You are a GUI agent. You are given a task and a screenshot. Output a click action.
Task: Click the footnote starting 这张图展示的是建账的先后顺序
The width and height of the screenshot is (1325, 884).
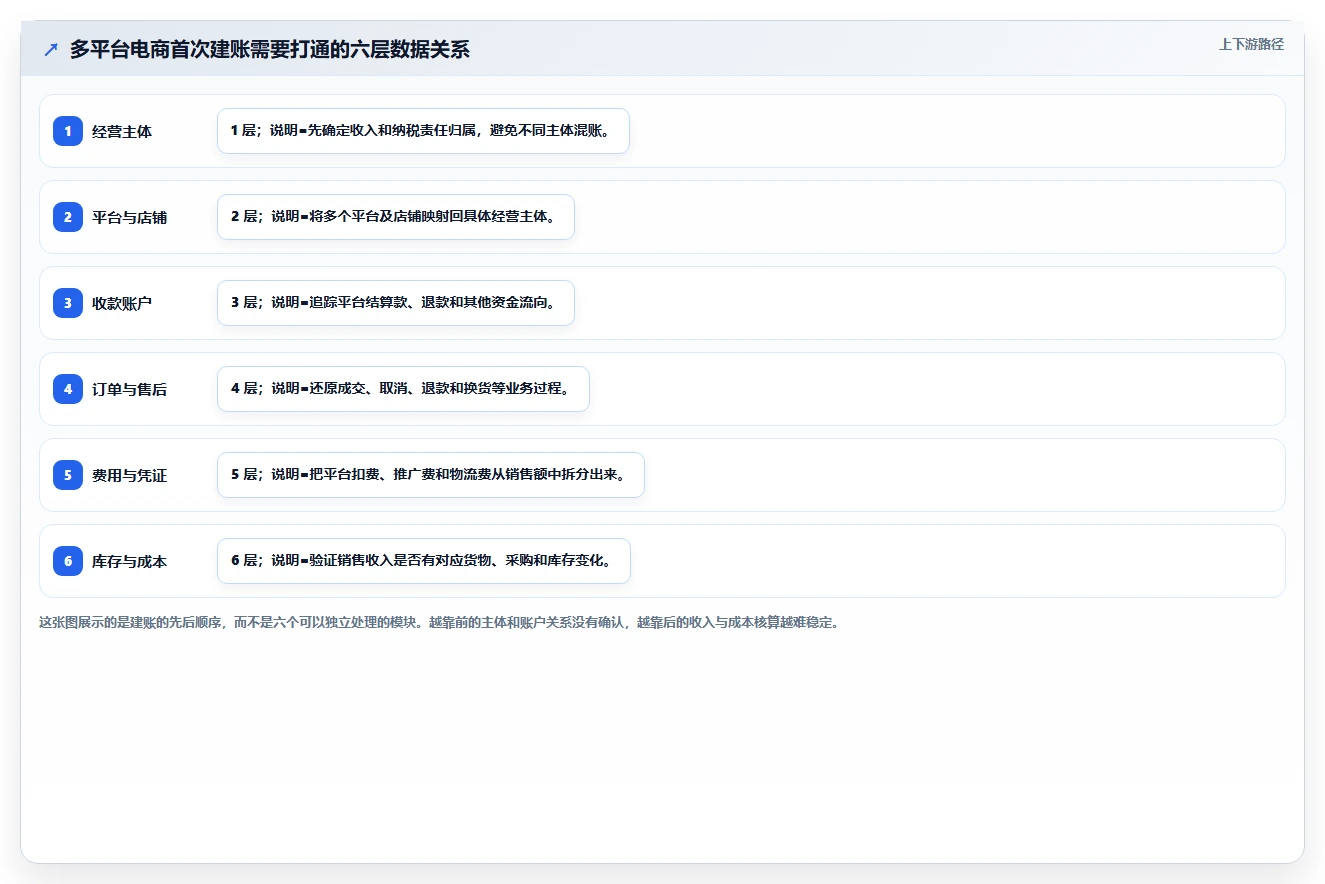click(x=440, y=622)
